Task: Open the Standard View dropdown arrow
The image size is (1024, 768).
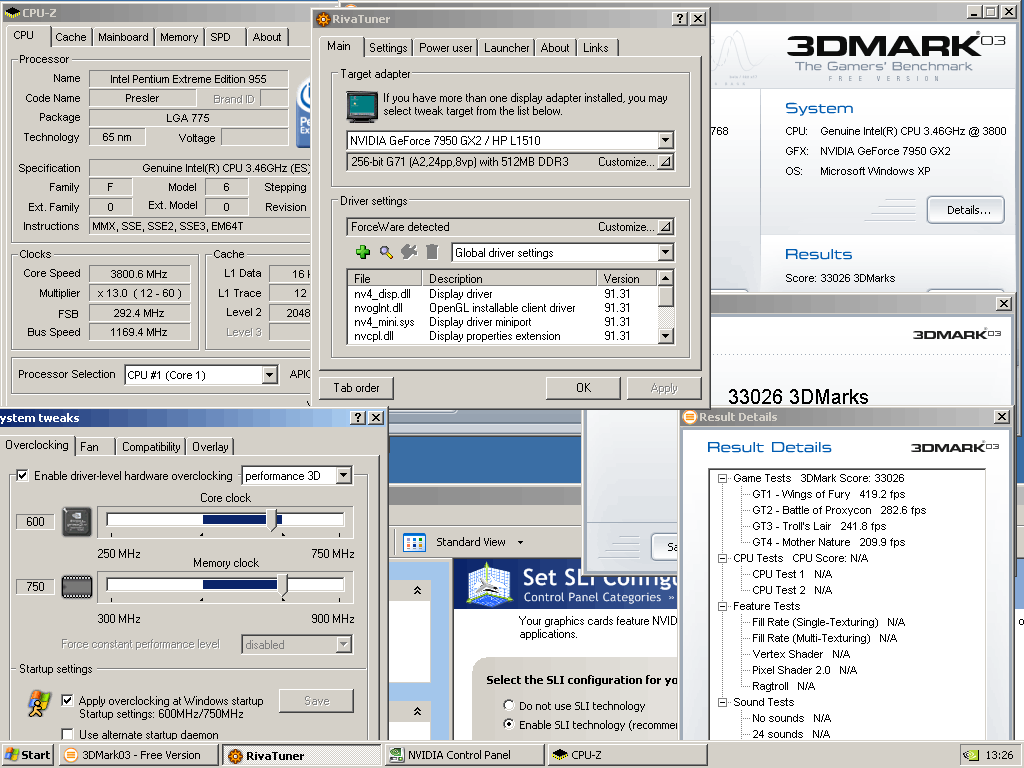Action: [x=520, y=543]
